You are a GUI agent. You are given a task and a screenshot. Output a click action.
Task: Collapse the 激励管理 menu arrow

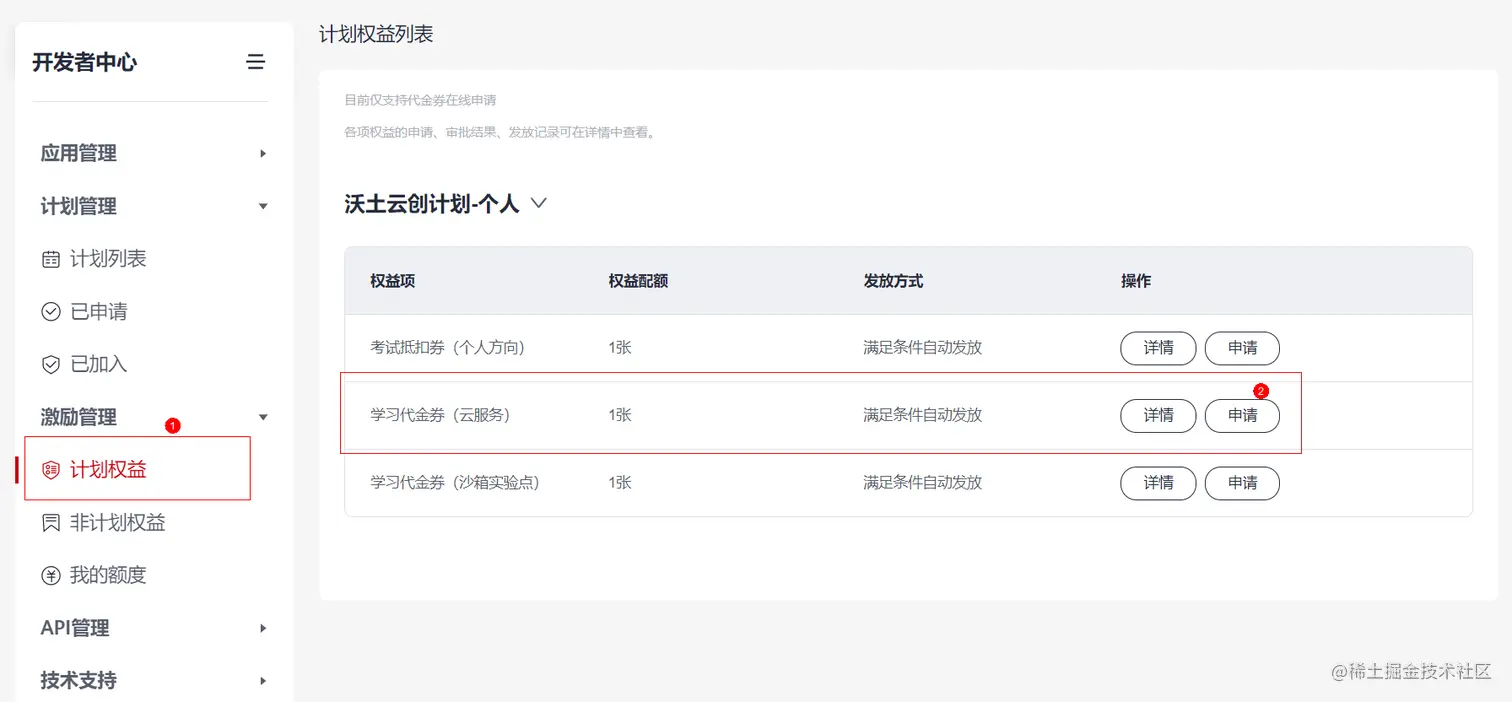tap(263, 417)
